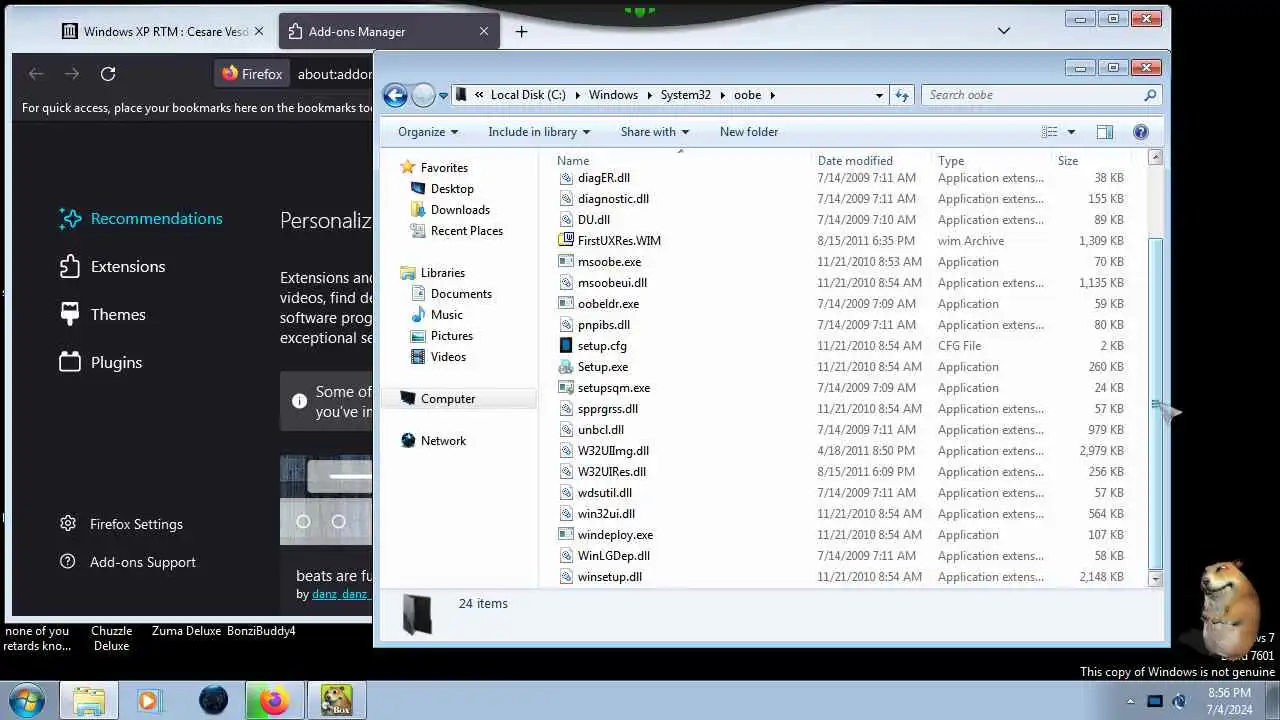Select Videos library in navigation pane
1280x720 pixels.
pos(448,357)
